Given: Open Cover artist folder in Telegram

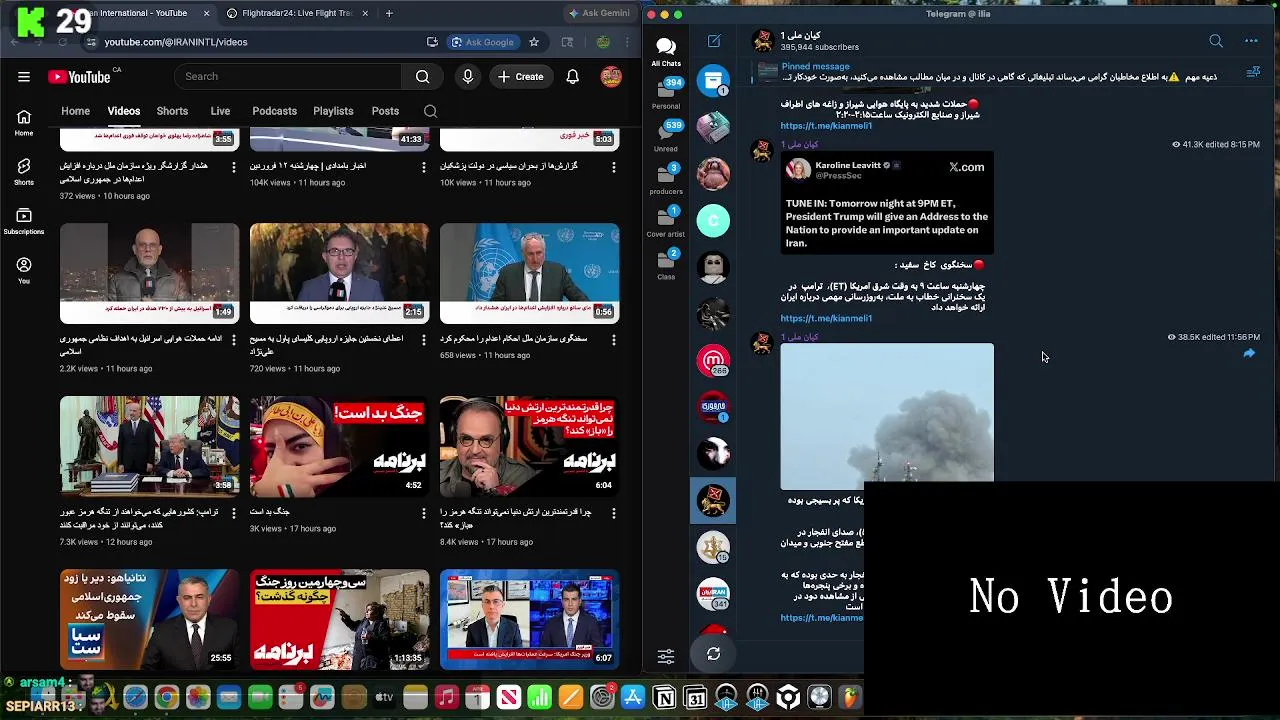Looking at the screenshot, I should tap(666, 221).
